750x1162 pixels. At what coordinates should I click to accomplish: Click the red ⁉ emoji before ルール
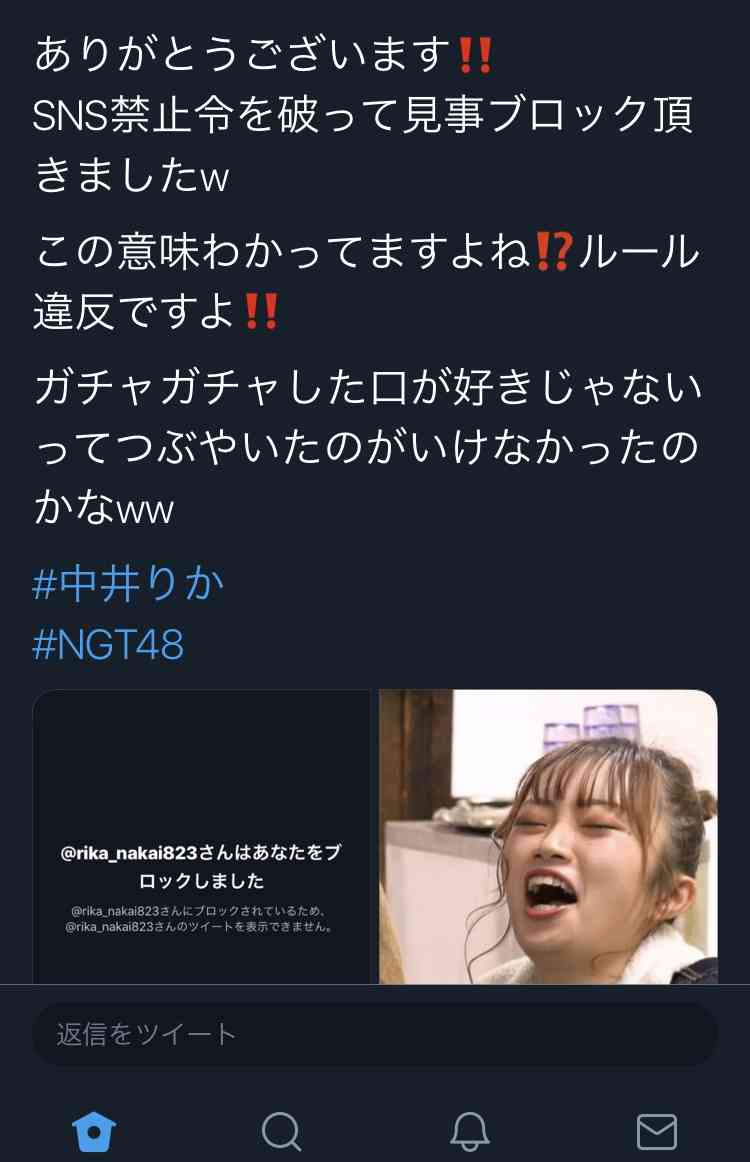tap(554, 252)
